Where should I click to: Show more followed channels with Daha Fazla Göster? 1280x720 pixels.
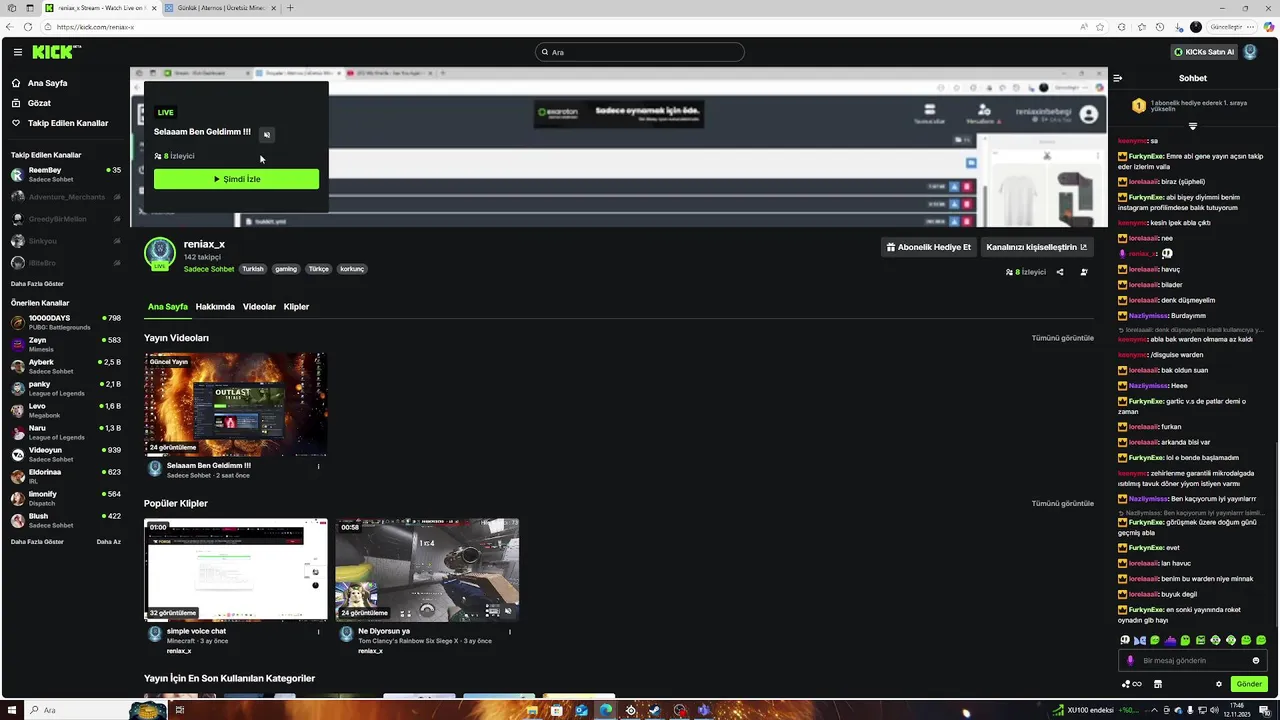[37, 284]
